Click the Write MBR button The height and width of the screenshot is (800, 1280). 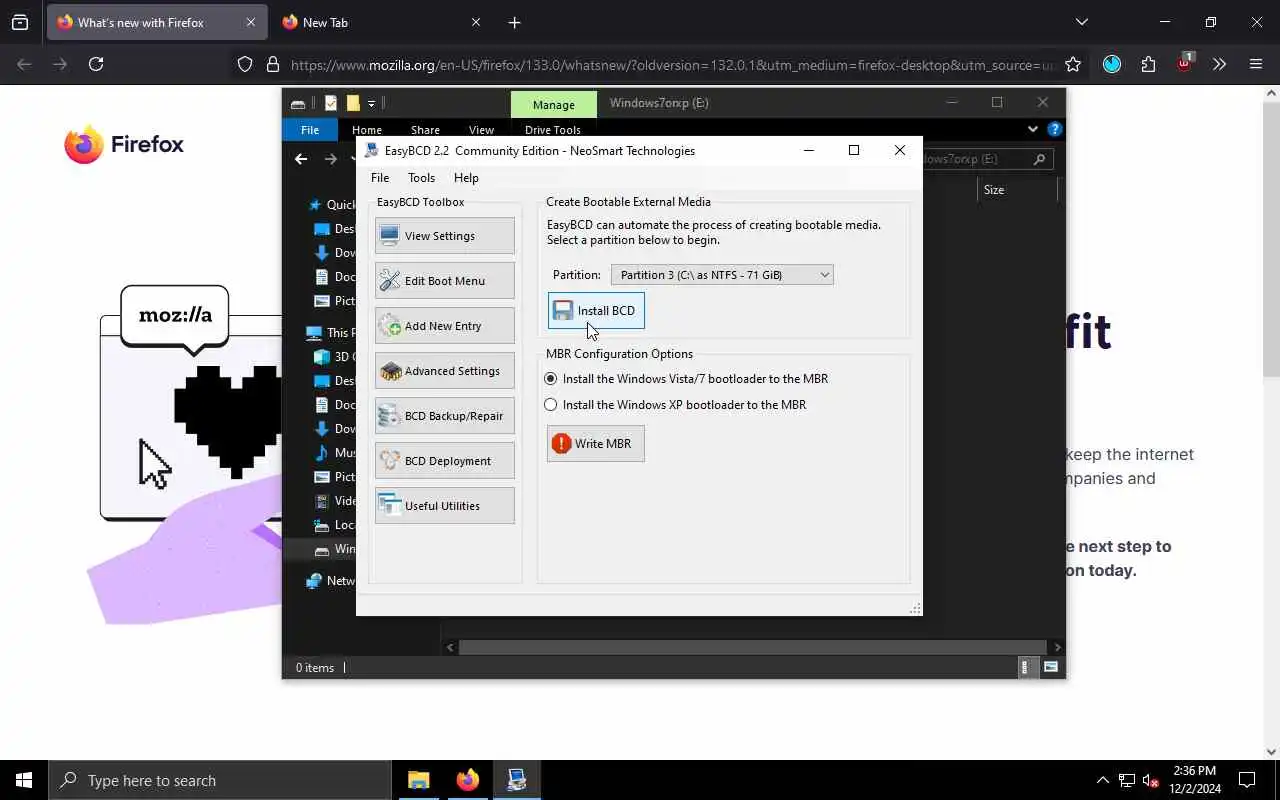(x=596, y=443)
